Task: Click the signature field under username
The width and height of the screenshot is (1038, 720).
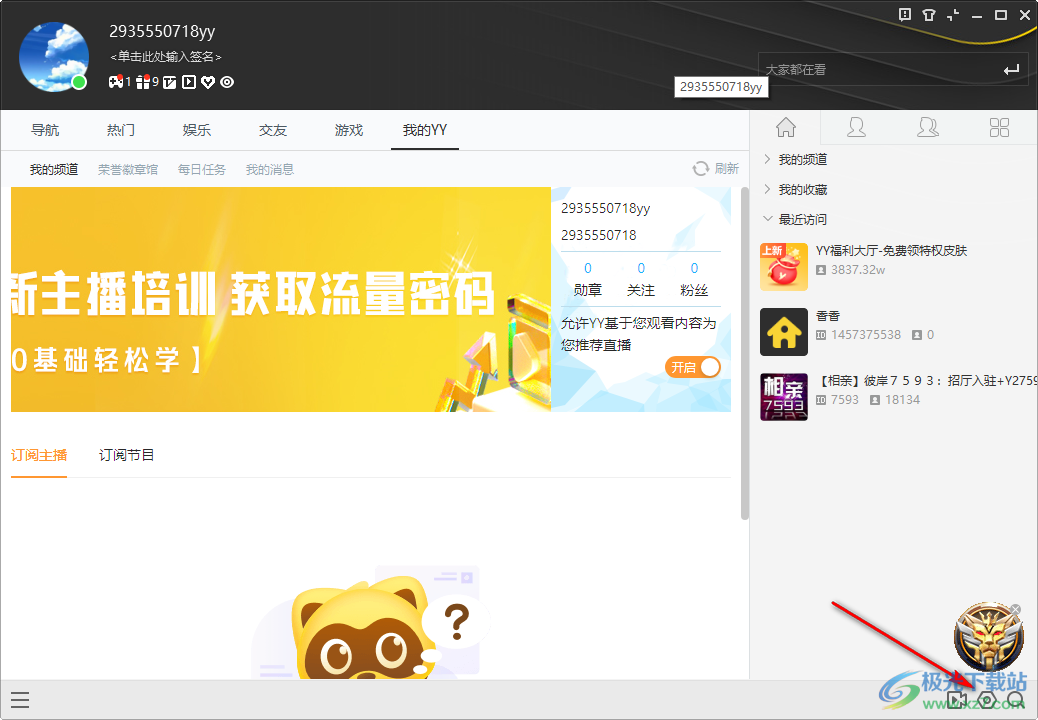Action: (x=165, y=57)
